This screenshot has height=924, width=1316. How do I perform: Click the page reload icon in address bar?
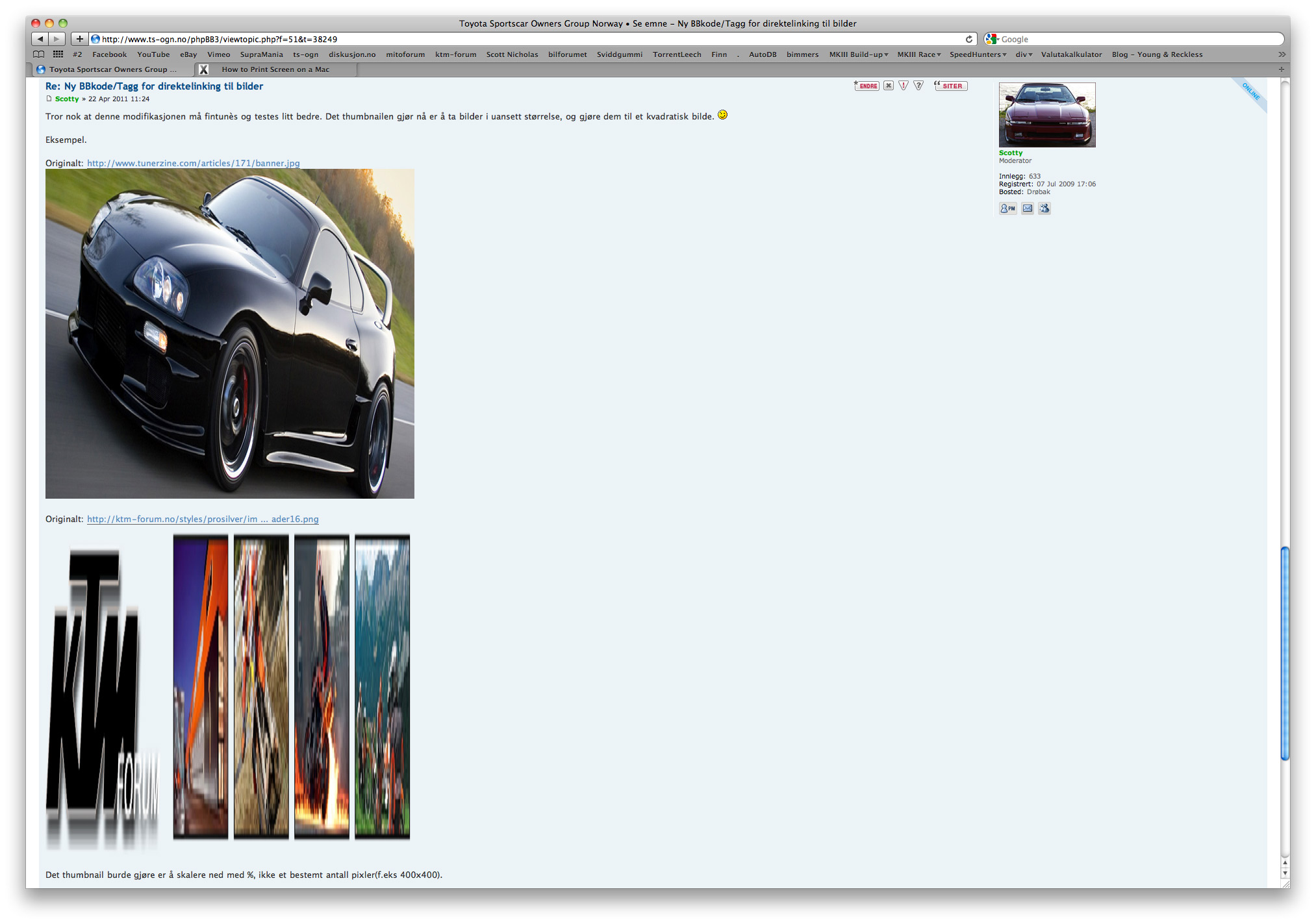coord(969,39)
